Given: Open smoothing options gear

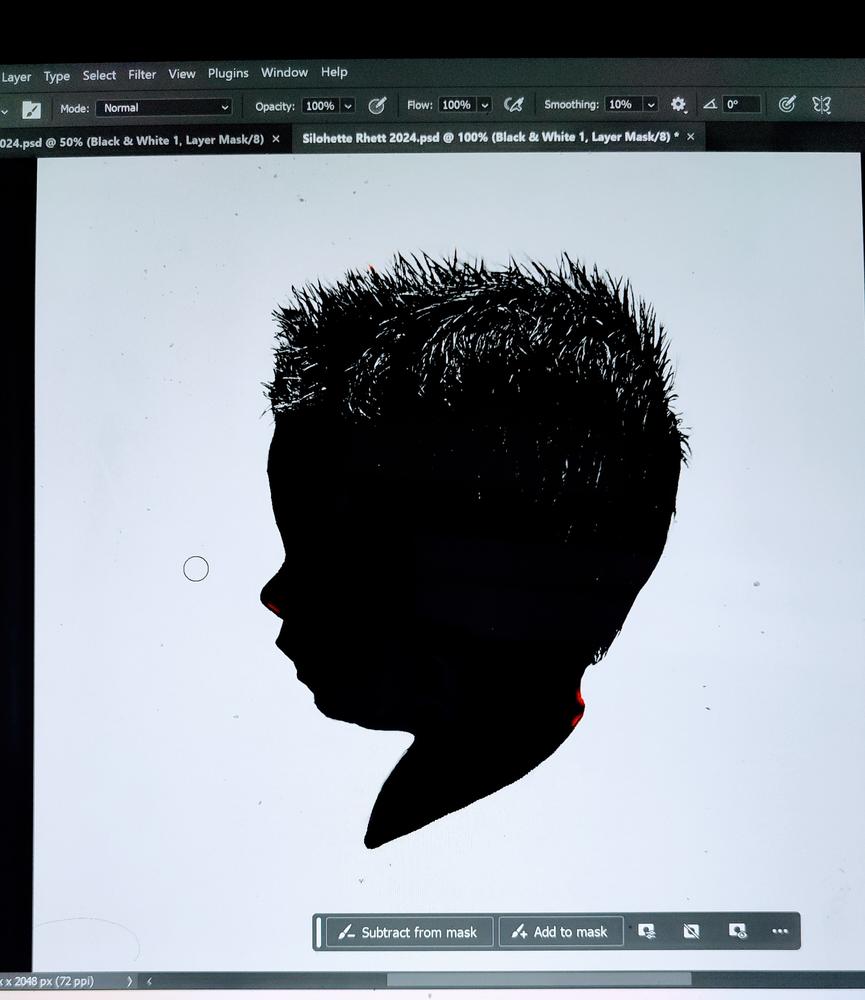Looking at the screenshot, I should [678, 104].
